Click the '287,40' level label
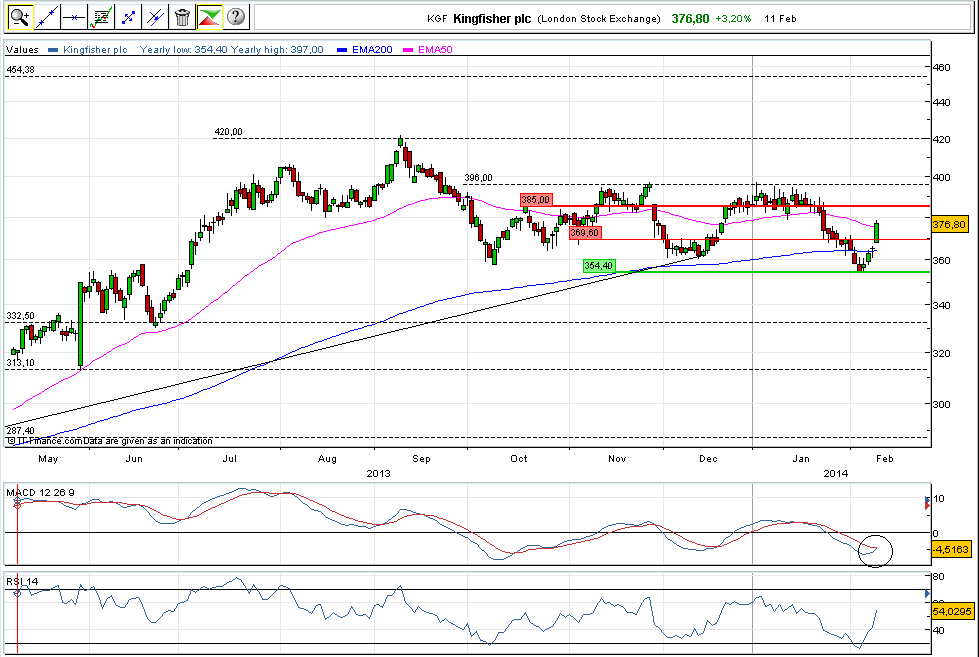The height and width of the screenshot is (657, 979). click(21, 430)
